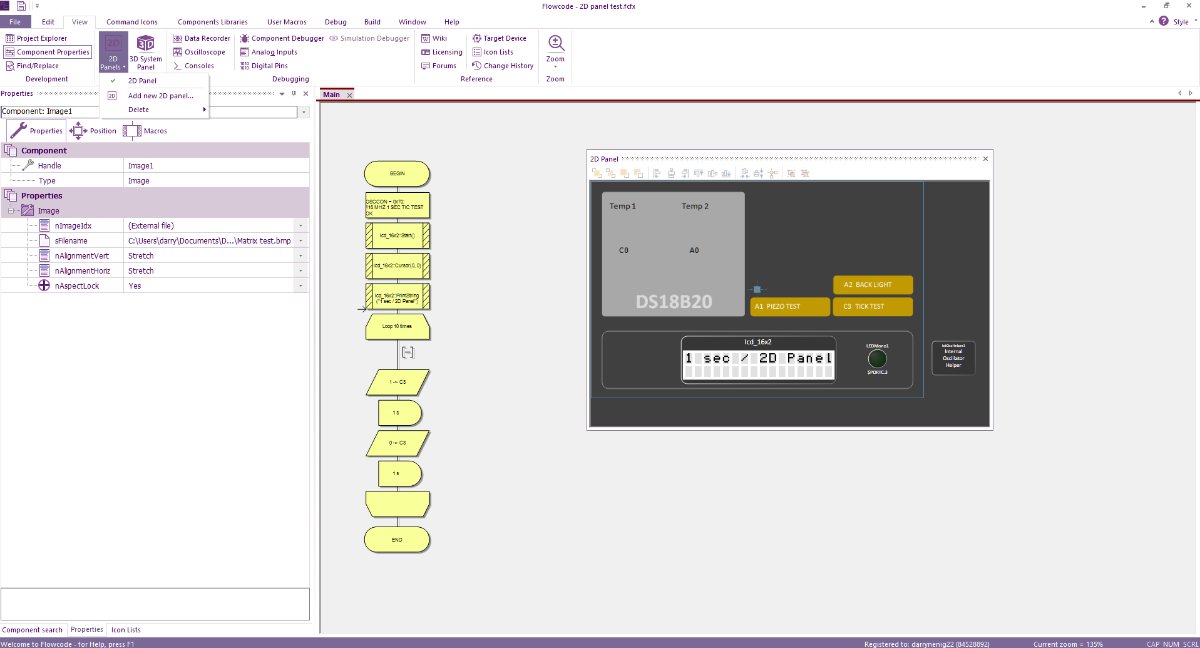Switch to the Command Icons tab

tap(132, 21)
